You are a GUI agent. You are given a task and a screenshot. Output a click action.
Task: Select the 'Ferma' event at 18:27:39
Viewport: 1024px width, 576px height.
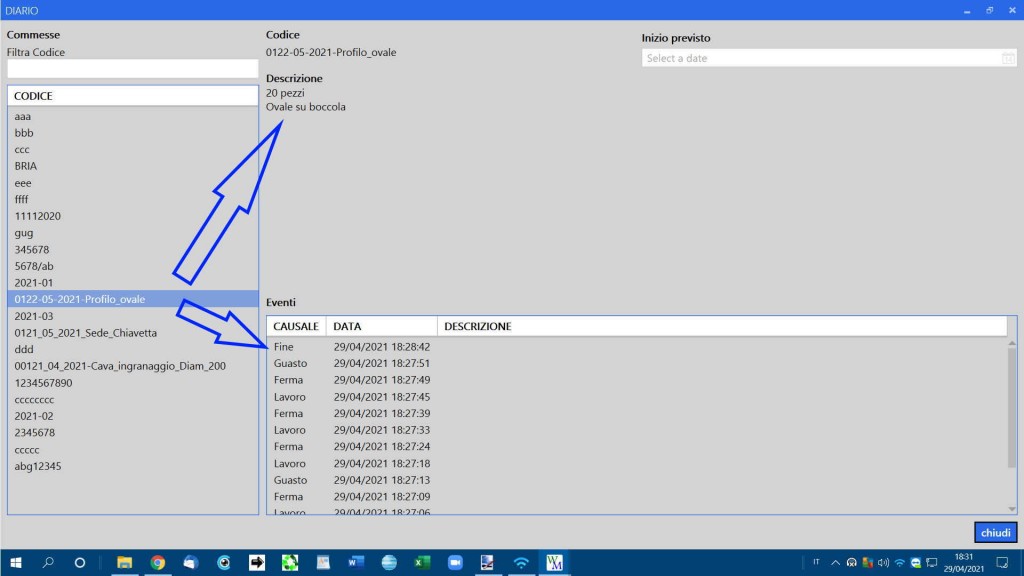click(637, 413)
